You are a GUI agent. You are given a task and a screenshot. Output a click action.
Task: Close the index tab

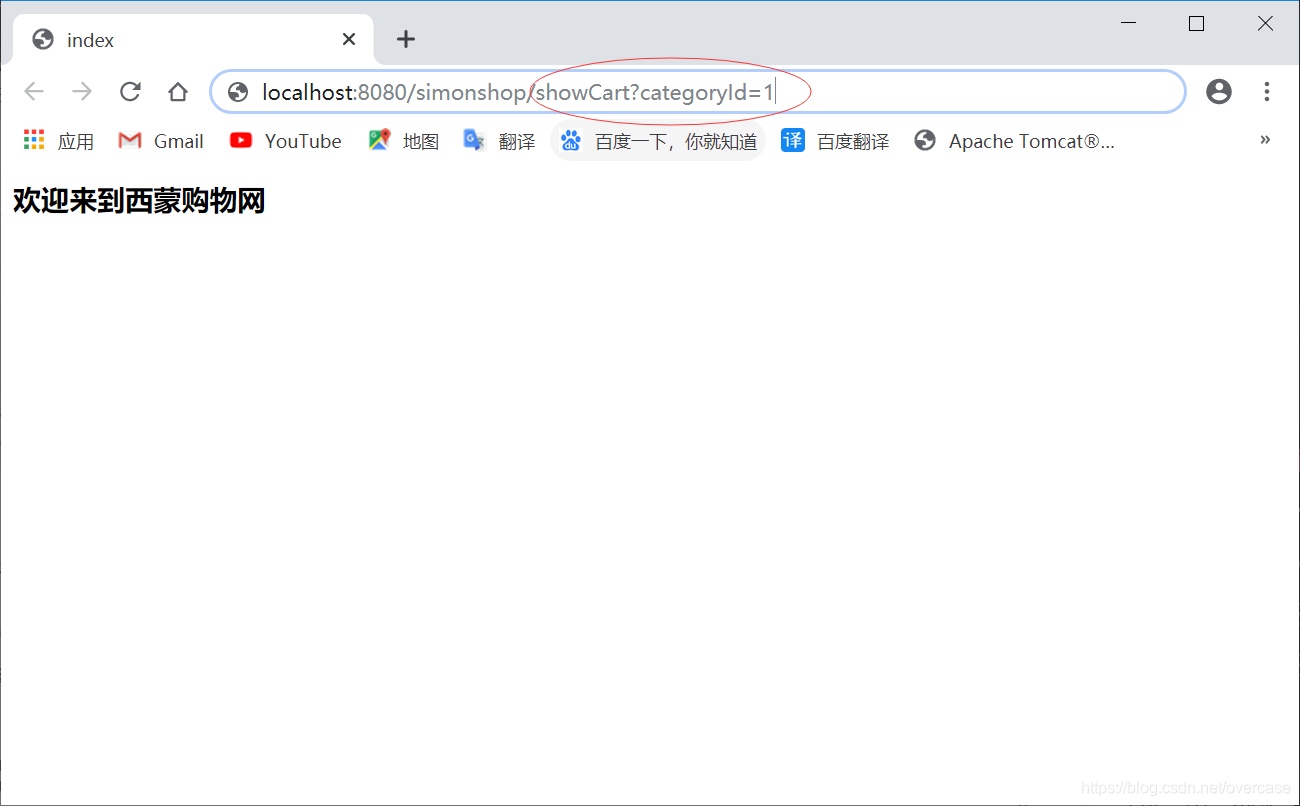[349, 40]
